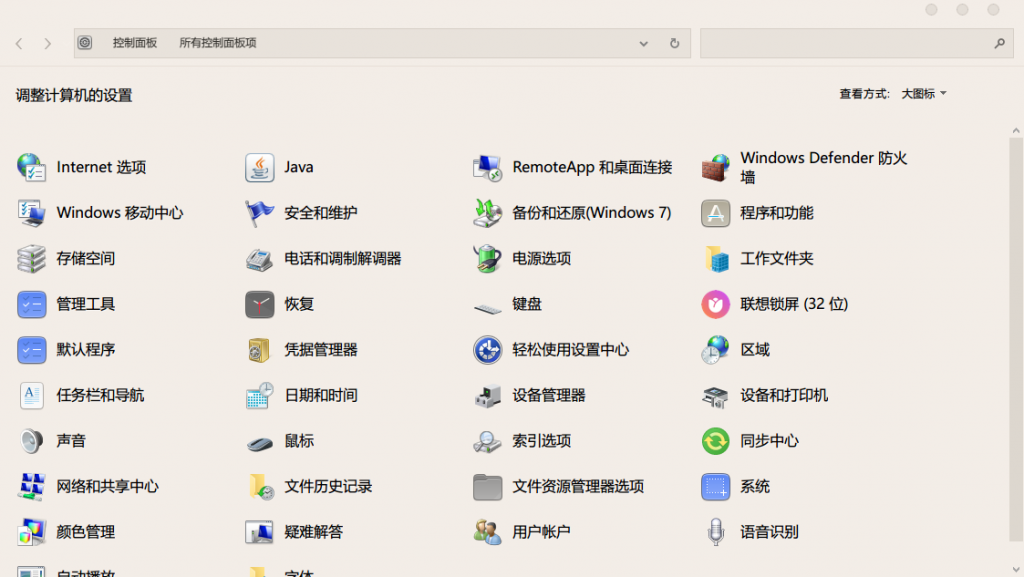
Task: Go back with the left arrow
Action: [19, 44]
